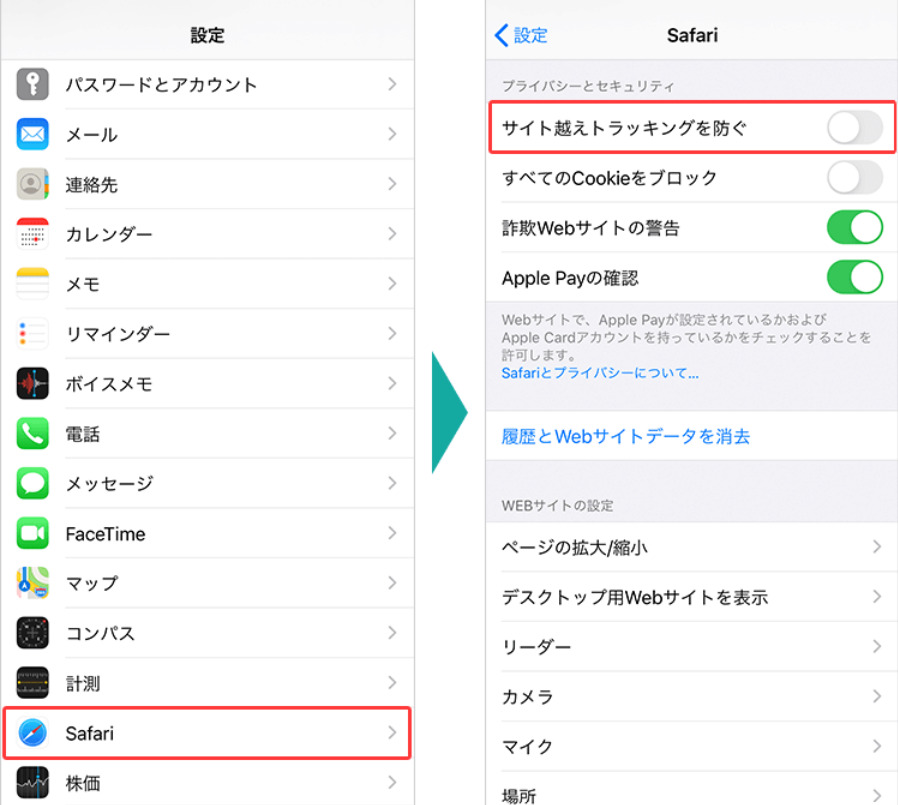Tap the FaceTime video camera icon
This screenshot has height=805, width=898.
click(33, 533)
